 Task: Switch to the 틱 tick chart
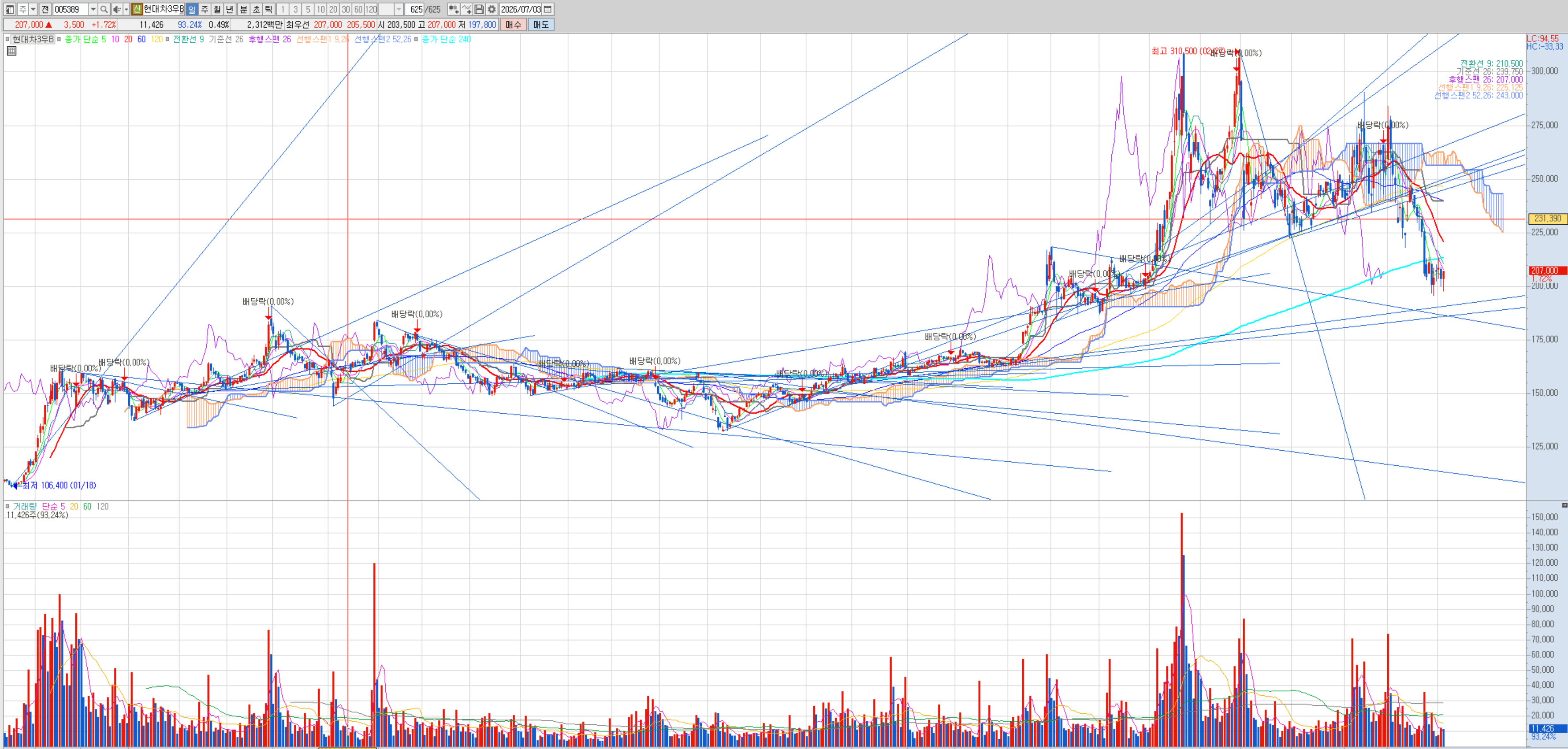point(268,9)
